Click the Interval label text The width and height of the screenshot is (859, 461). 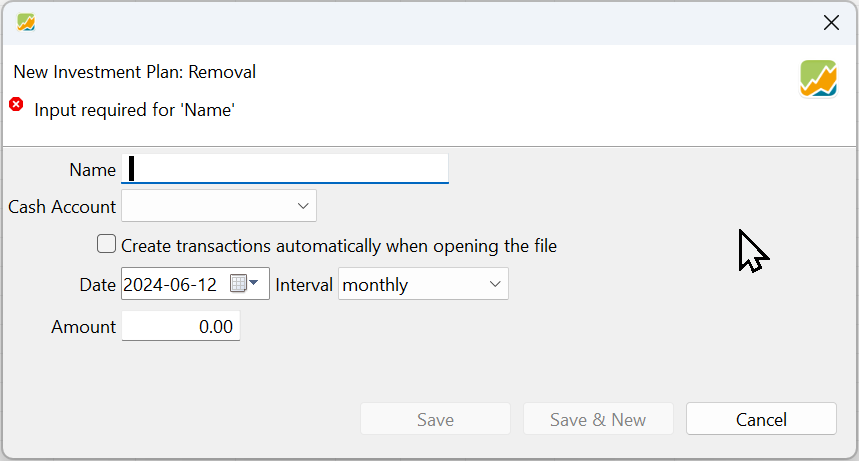304,285
